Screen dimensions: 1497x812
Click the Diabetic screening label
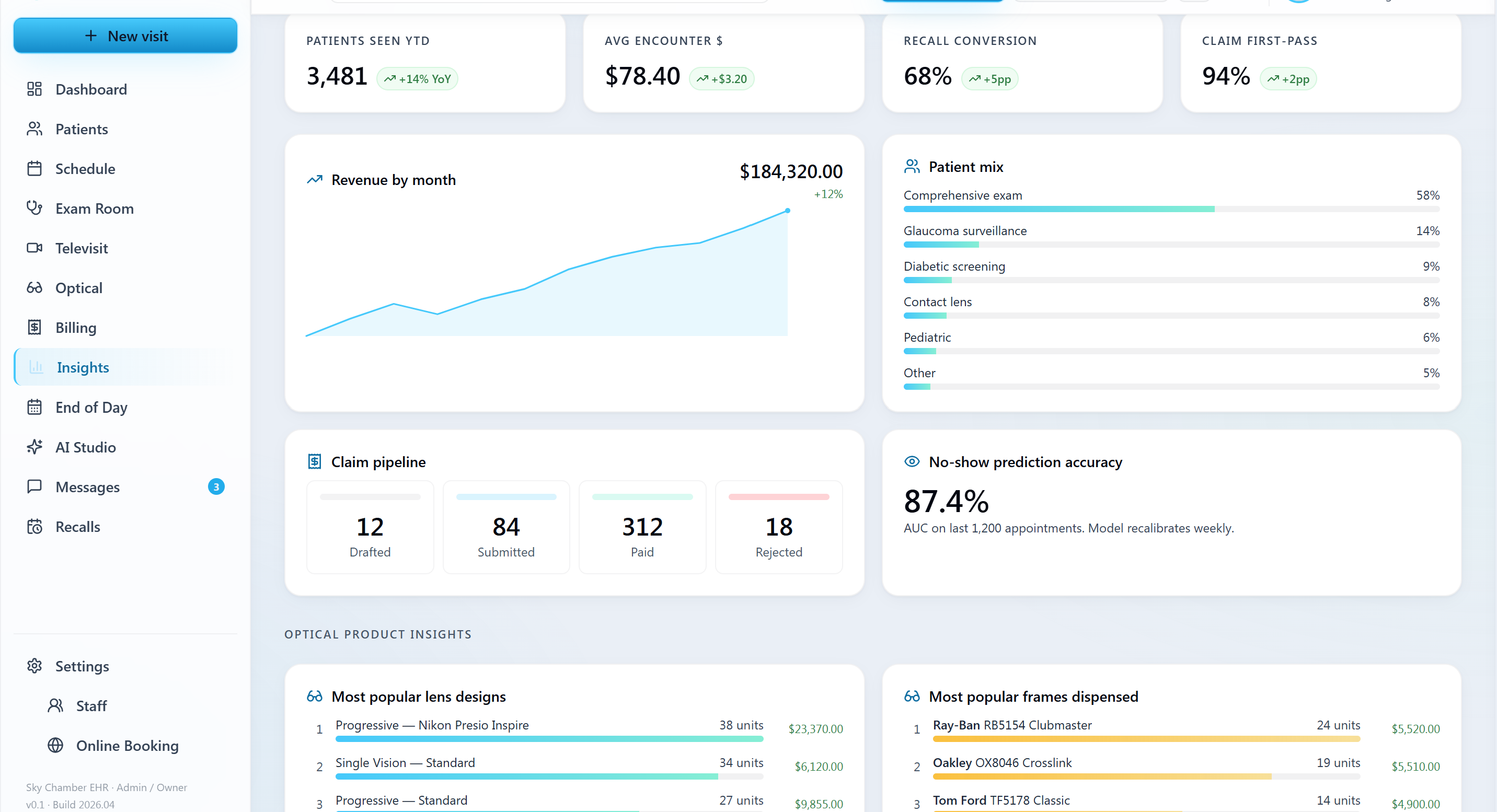click(954, 266)
